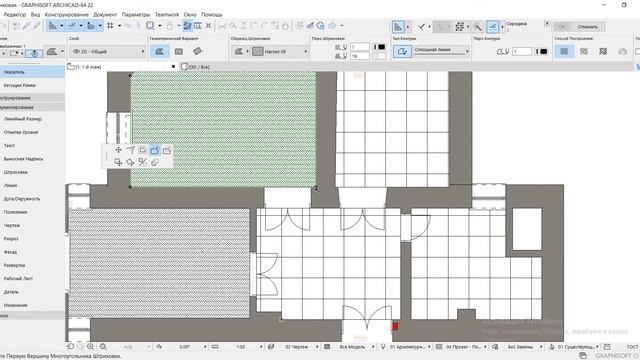Open the Окно menu
The height and width of the screenshot is (360, 640).
(x=190, y=15)
